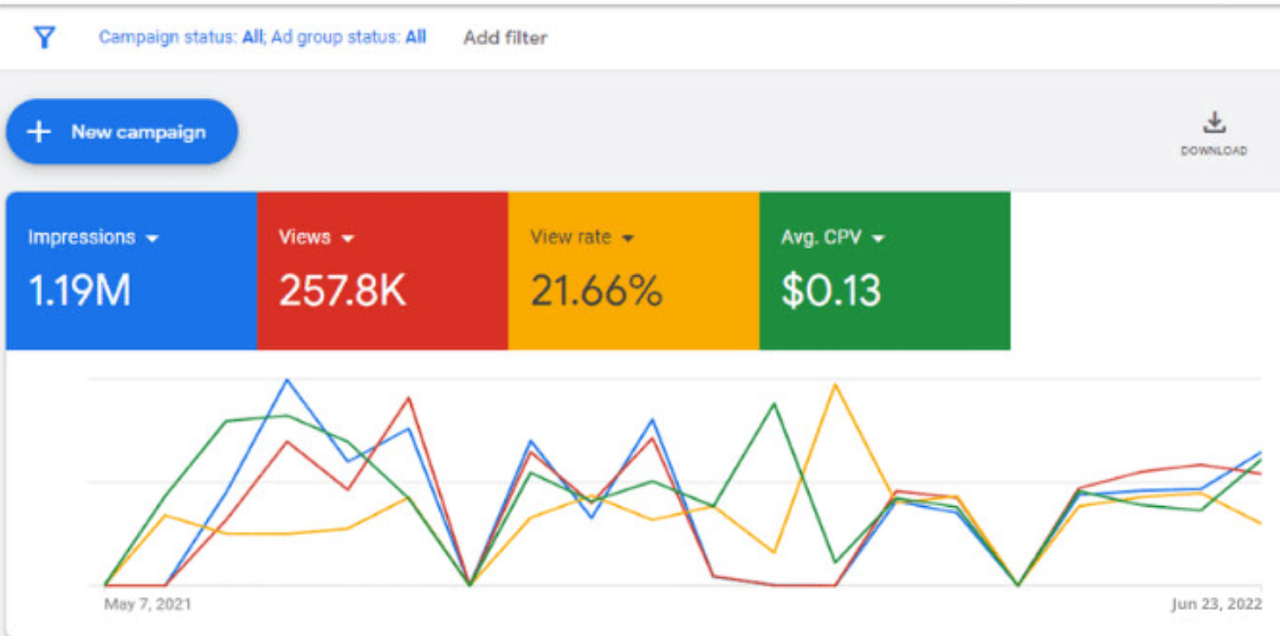The width and height of the screenshot is (1280, 636).
Task: Click the tallest peak of the yellow line
Action: [x=834, y=385]
